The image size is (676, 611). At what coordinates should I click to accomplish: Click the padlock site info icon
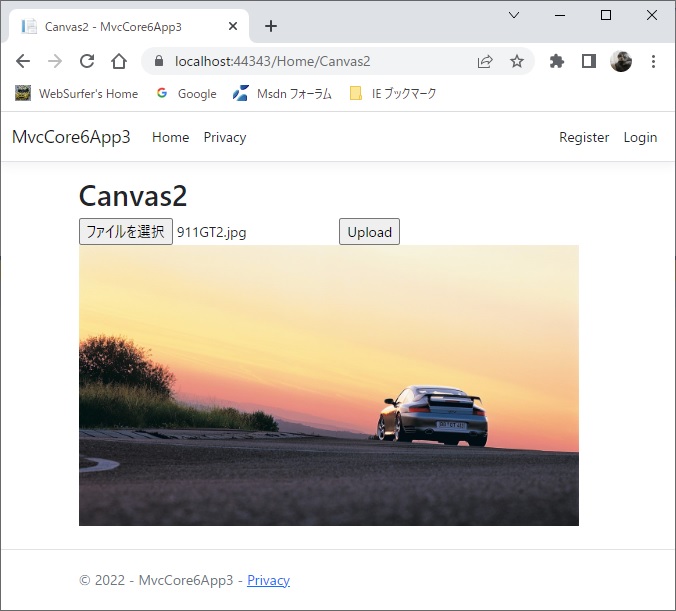click(159, 61)
